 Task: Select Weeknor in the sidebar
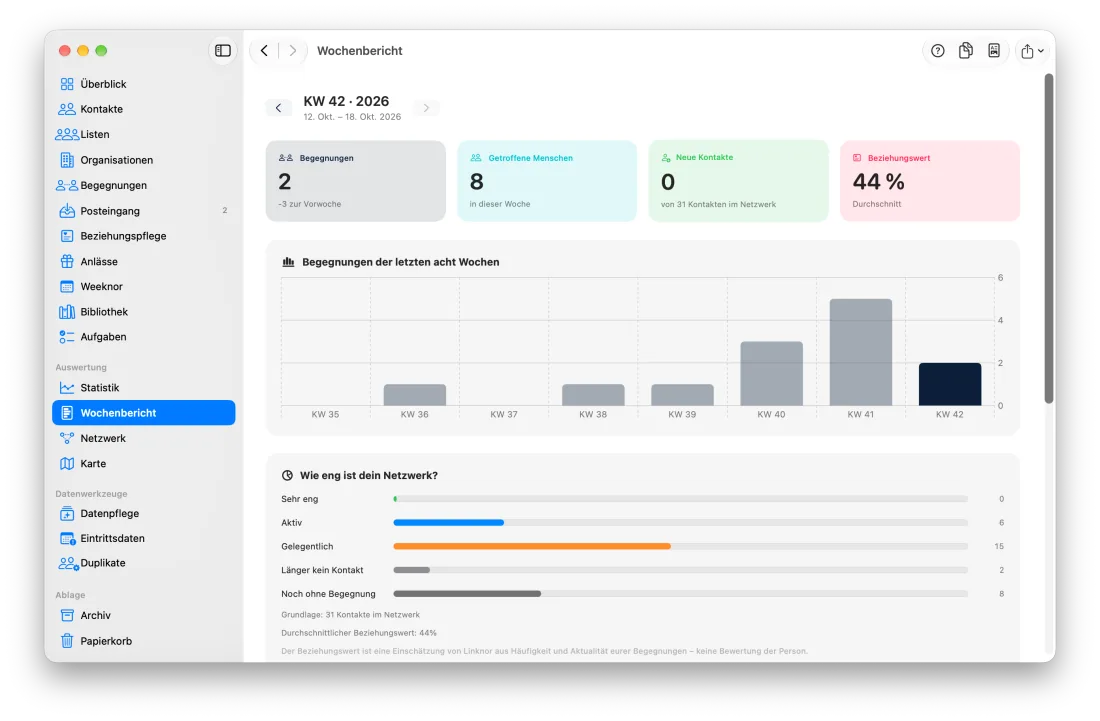(x=144, y=286)
